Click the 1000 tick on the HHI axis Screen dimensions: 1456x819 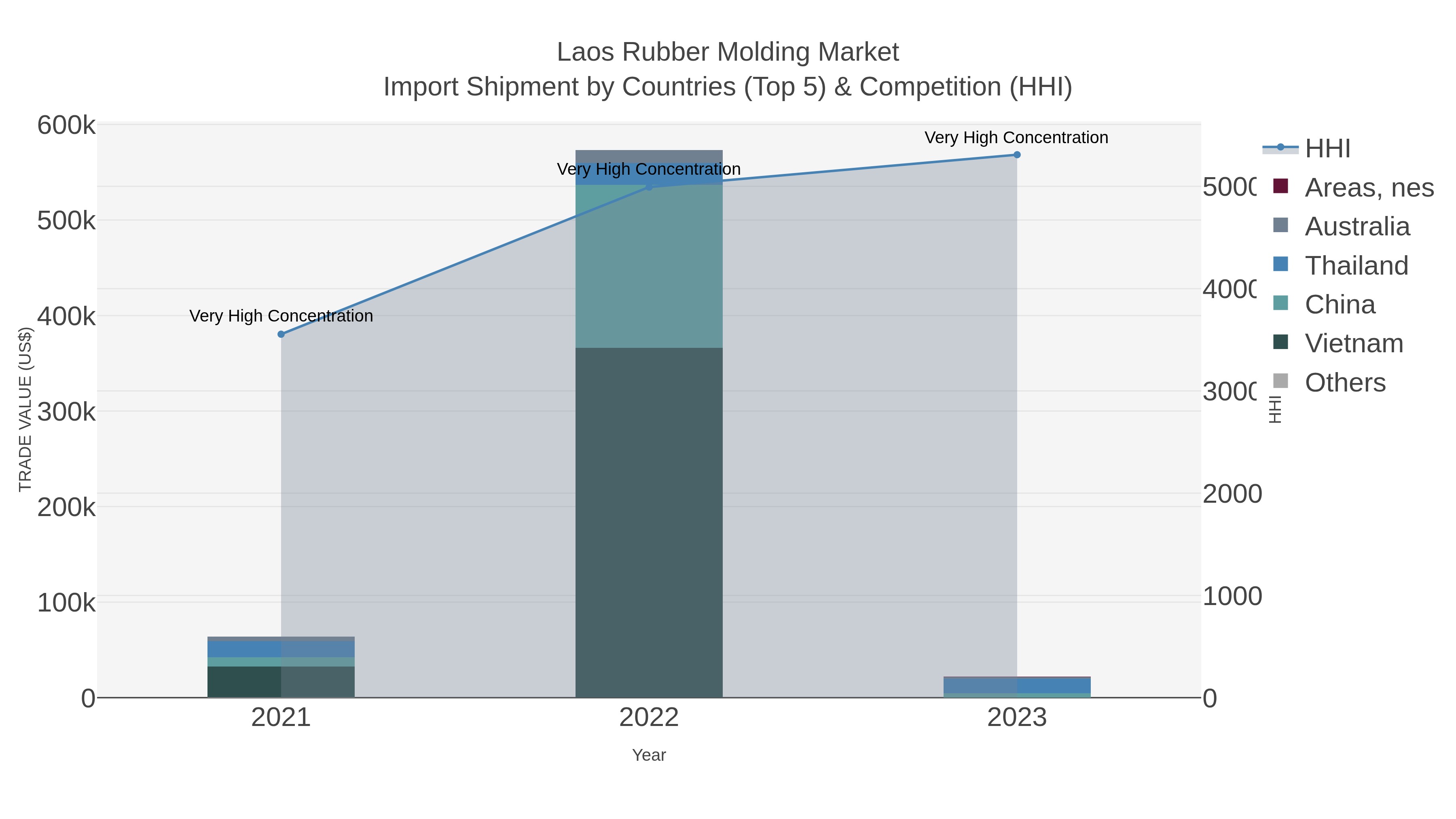point(1232,596)
